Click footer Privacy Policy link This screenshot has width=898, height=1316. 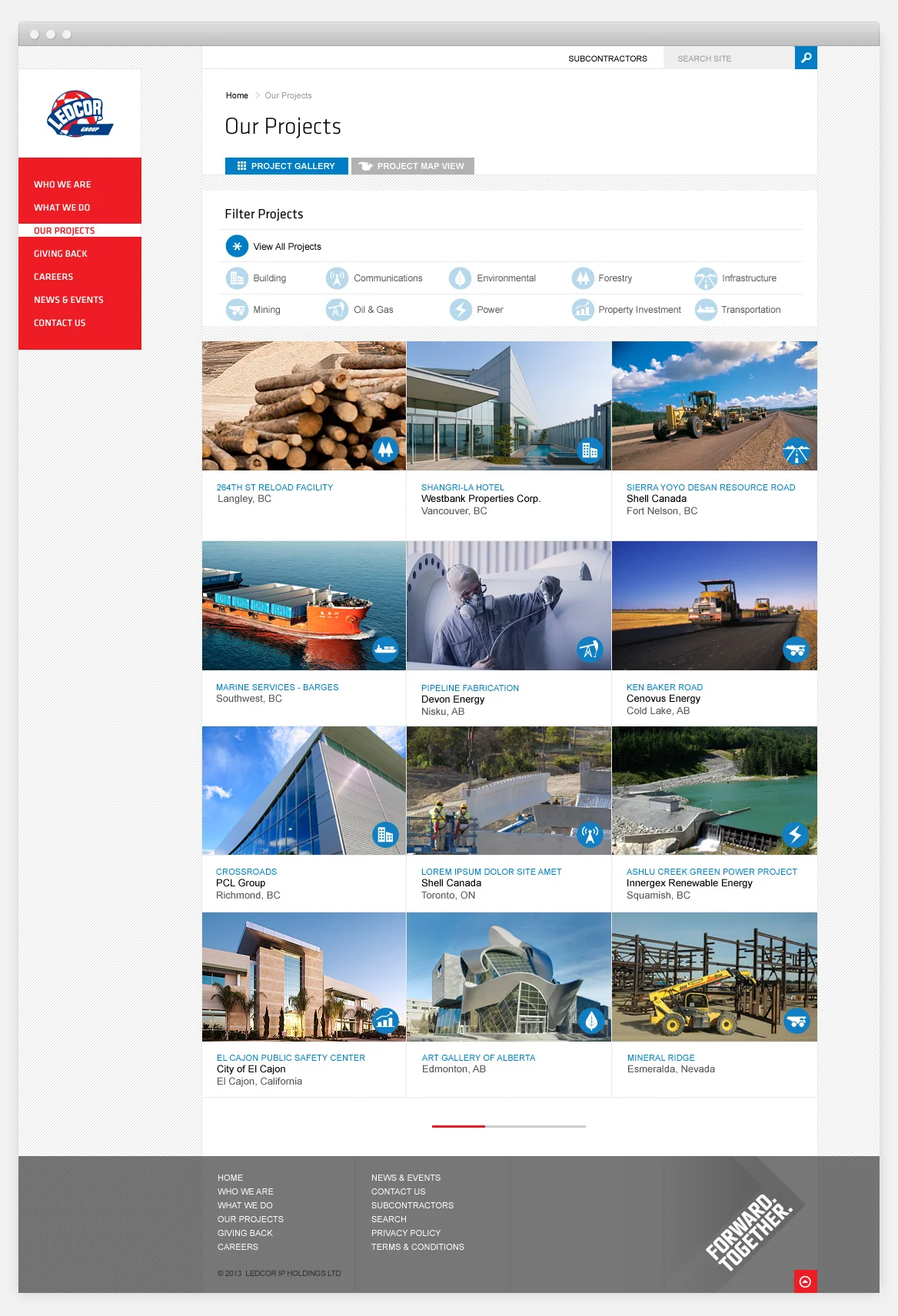405,1233
